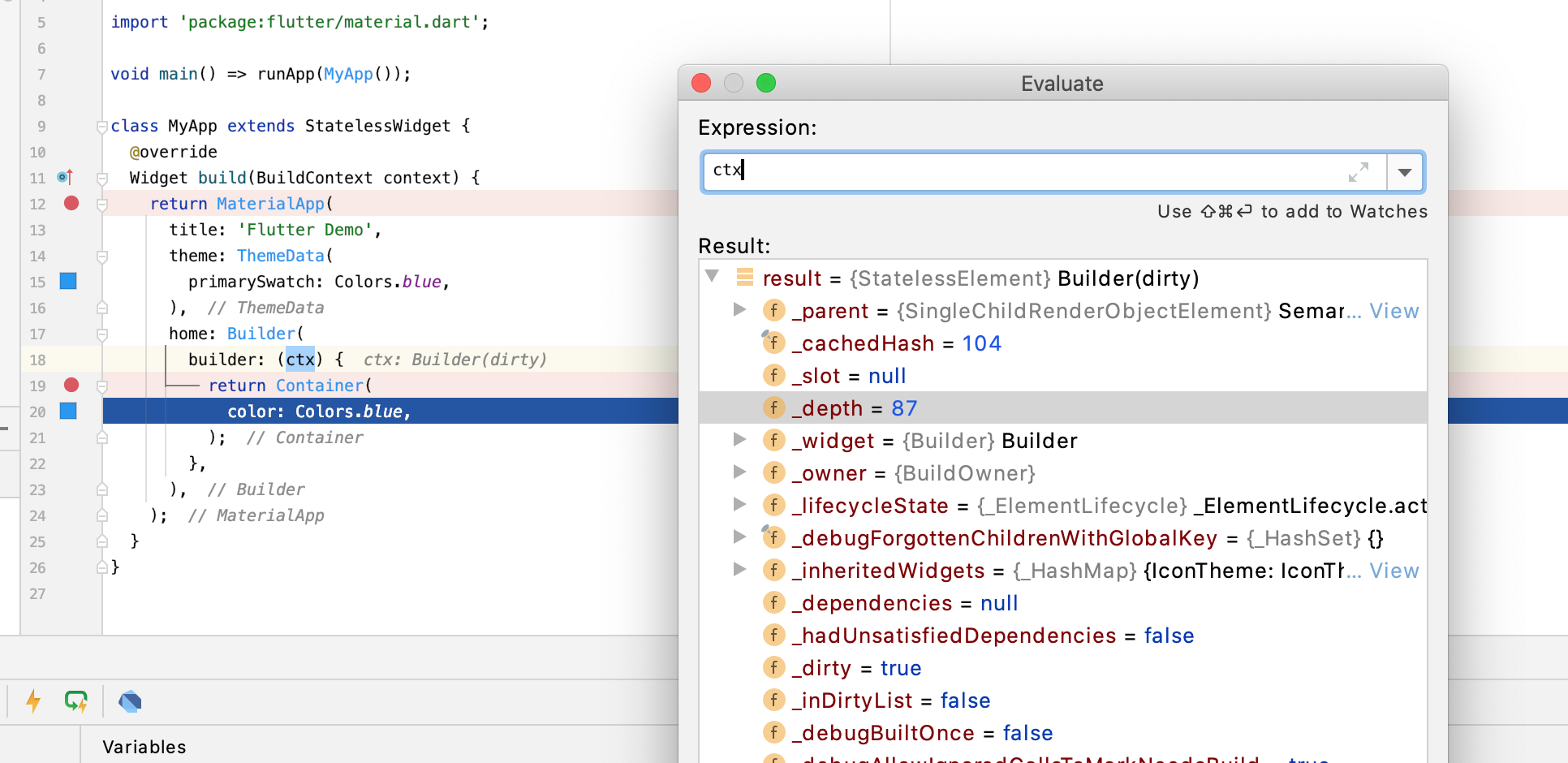Collapse the Builder fold marker on line 17

click(102, 334)
